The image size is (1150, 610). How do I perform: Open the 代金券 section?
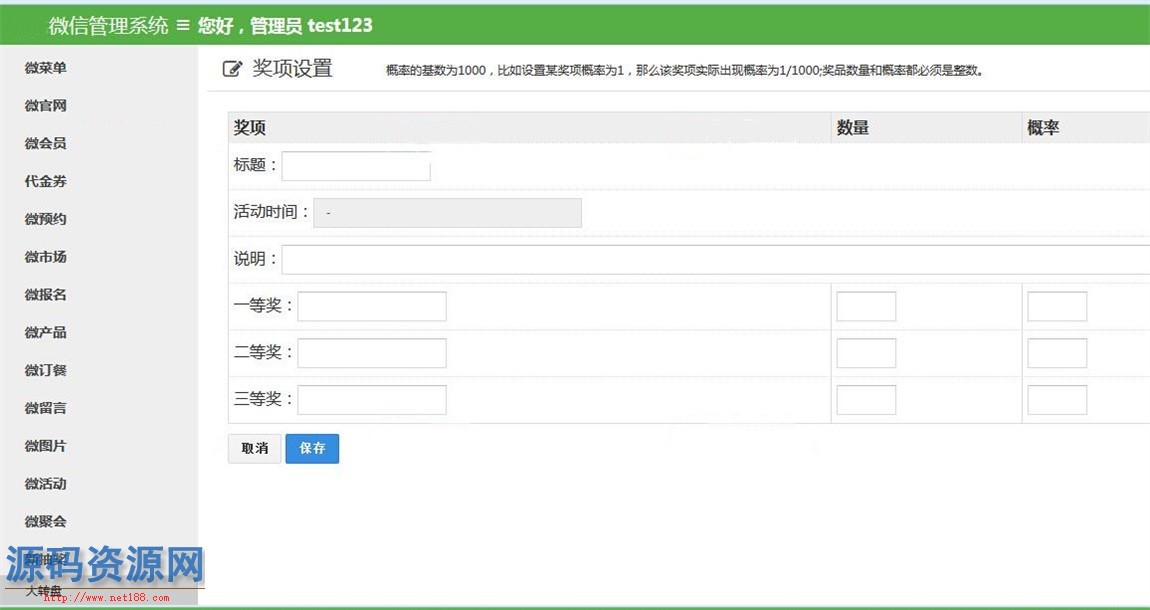[x=46, y=182]
